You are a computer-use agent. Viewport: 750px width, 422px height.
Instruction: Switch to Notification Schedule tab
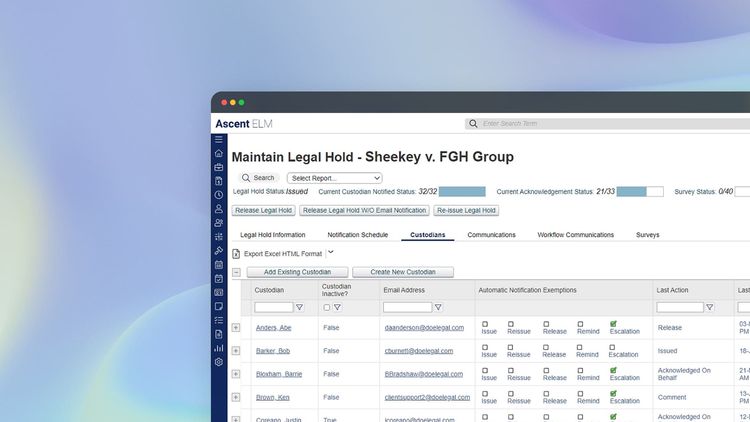tap(358, 235)
